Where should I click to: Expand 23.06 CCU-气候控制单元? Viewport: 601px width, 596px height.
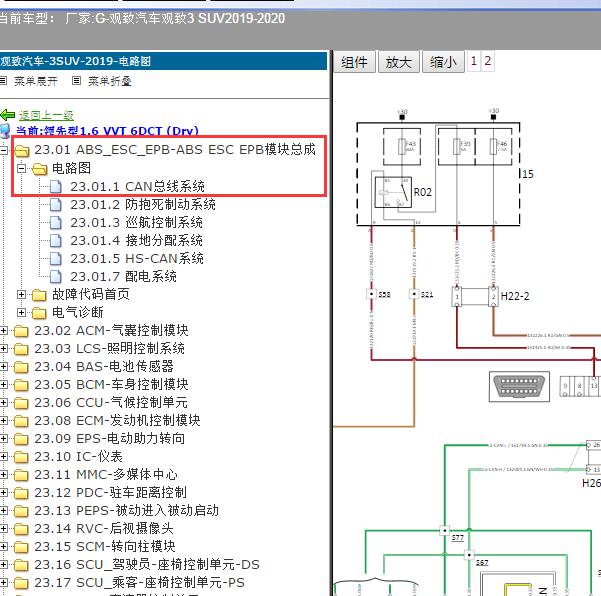point(4,402)
